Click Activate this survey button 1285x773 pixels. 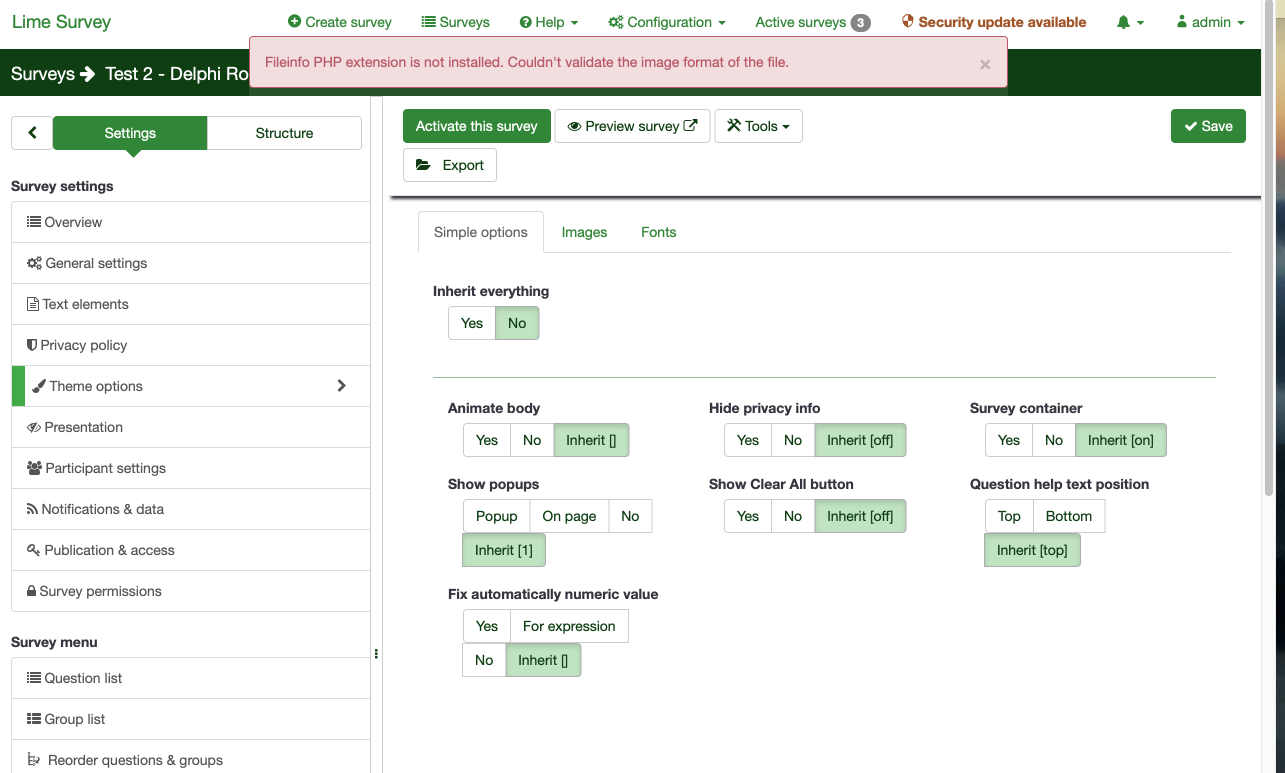click(476, 126)
